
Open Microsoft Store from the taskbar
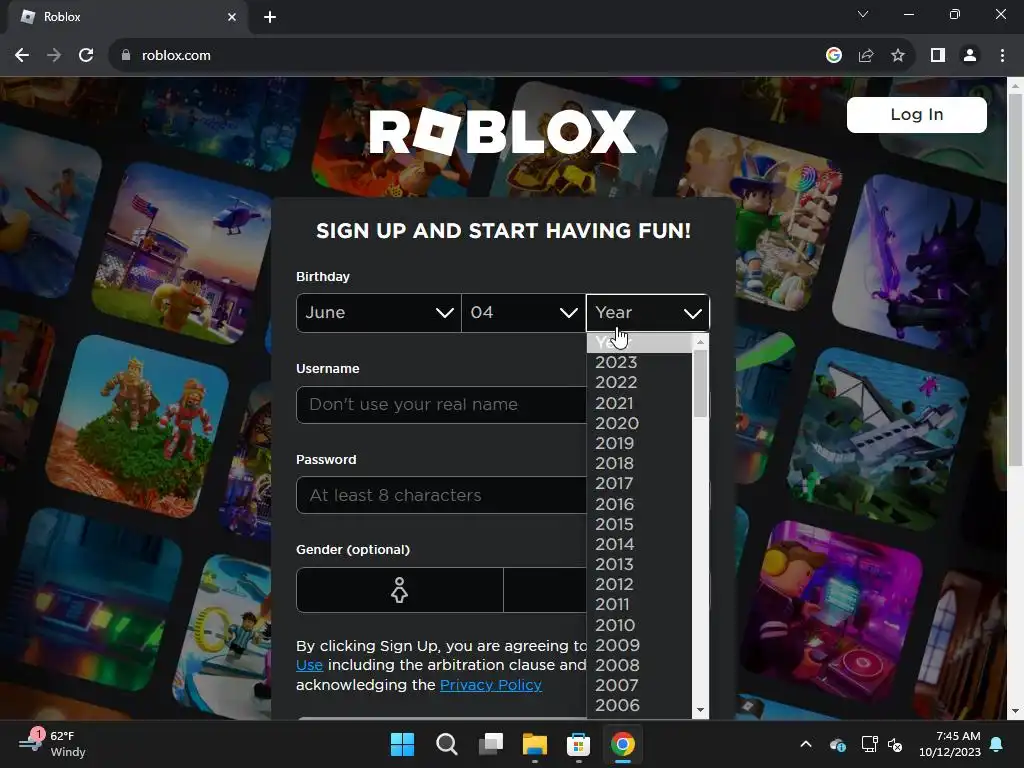[x=579, y=744]
